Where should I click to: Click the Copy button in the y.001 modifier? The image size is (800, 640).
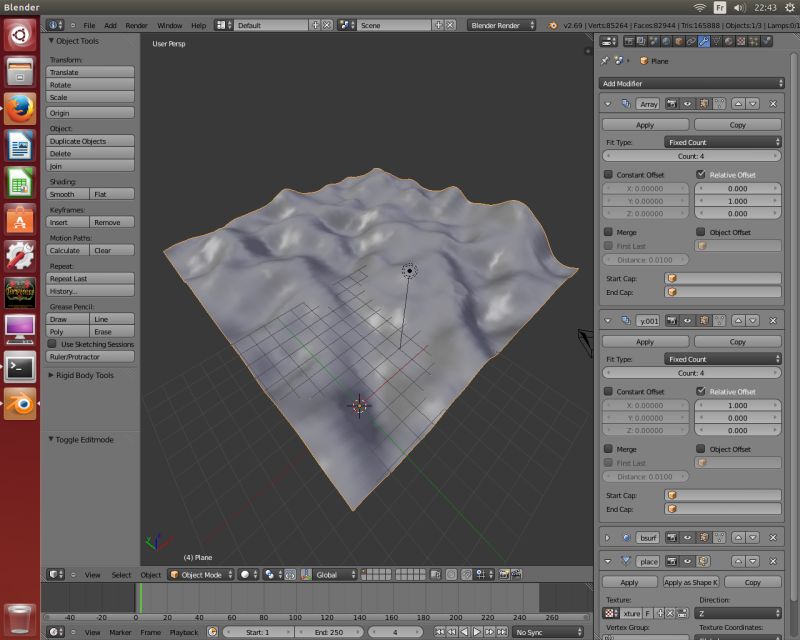point(738,341)
